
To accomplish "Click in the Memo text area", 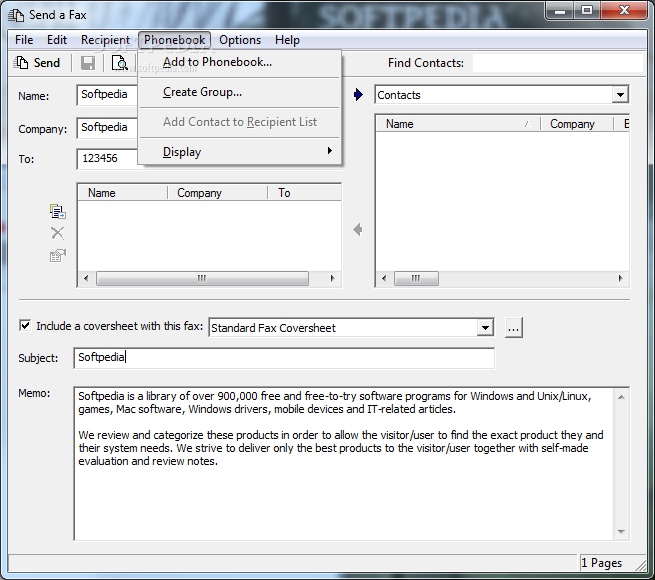I will tap(343, 463).
